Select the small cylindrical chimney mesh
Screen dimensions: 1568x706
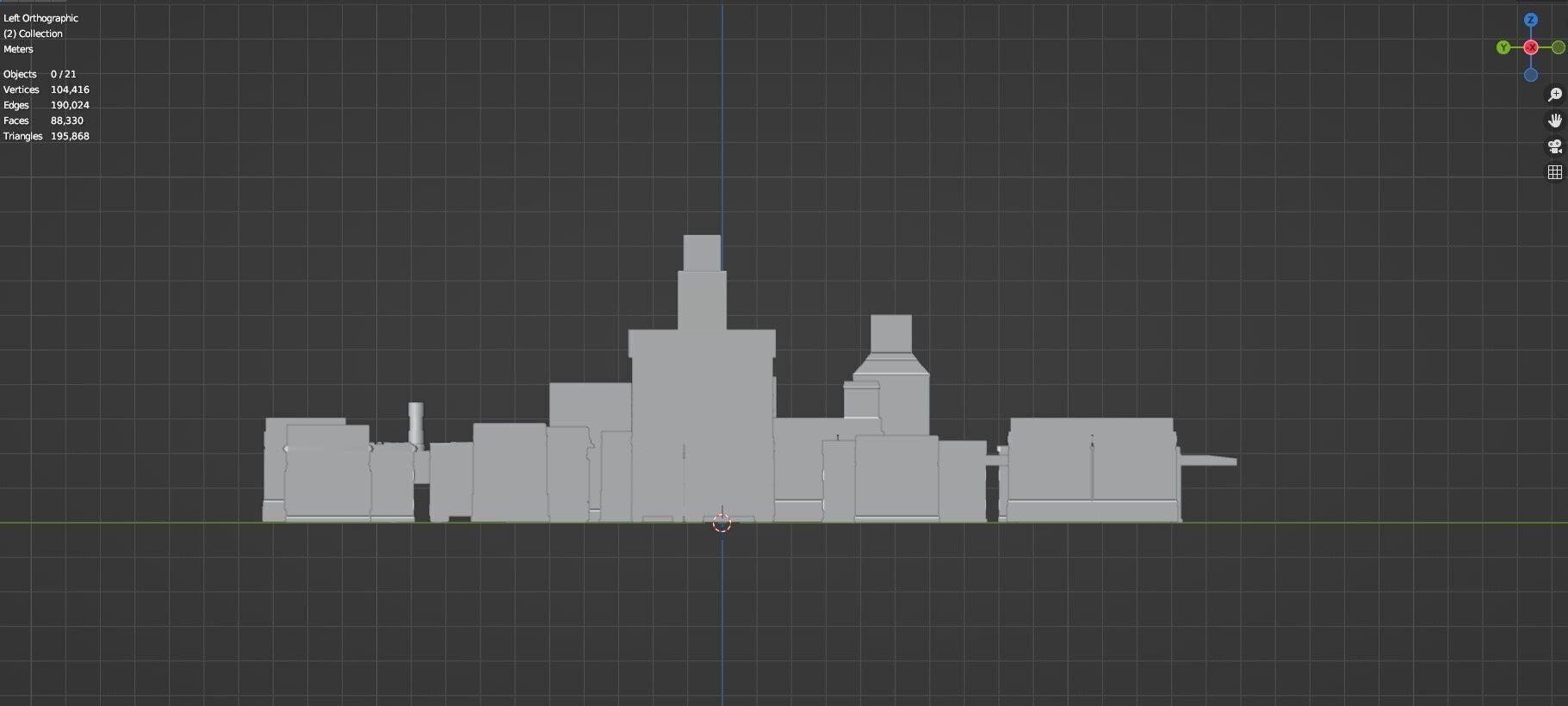tap(416, 424)
